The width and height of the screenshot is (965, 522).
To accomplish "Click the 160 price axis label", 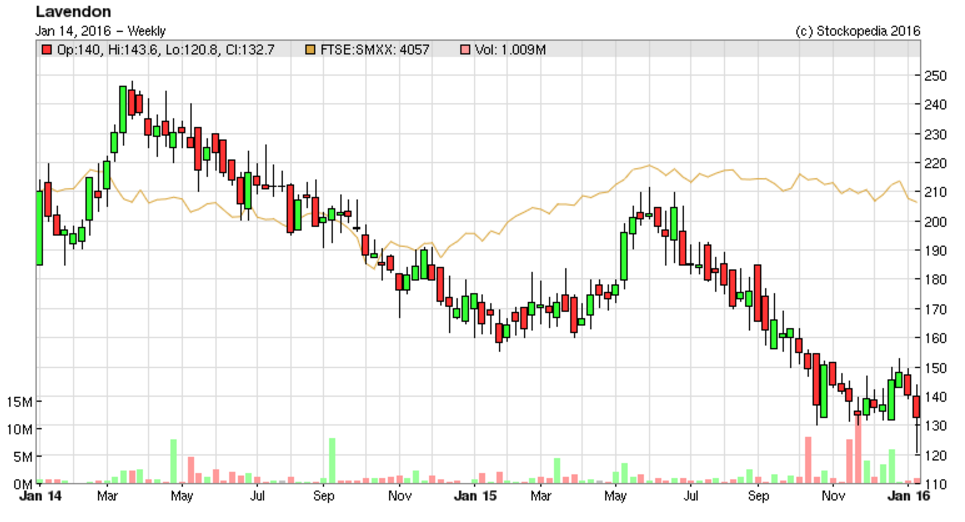I will pyautogui.click(x=935, y=339).
